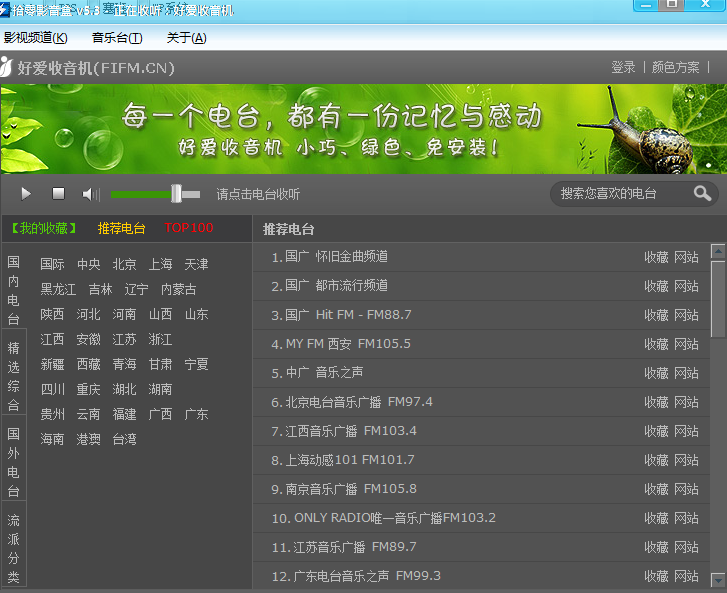Switch to the 推荐电台 tab
The height and width of the screenshot is (593, 727).
122,228
